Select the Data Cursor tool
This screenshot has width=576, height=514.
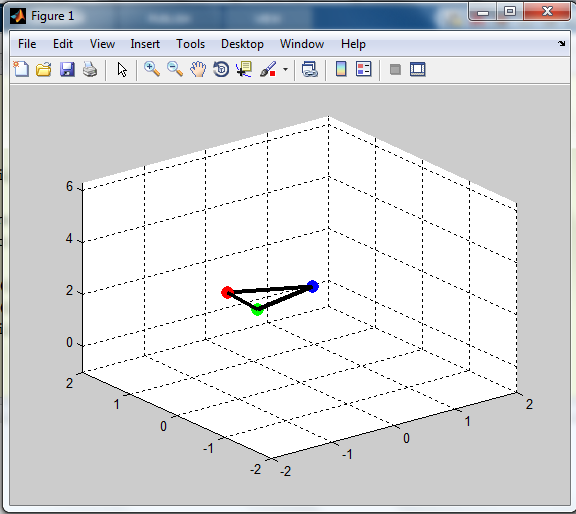pos(244,69)
